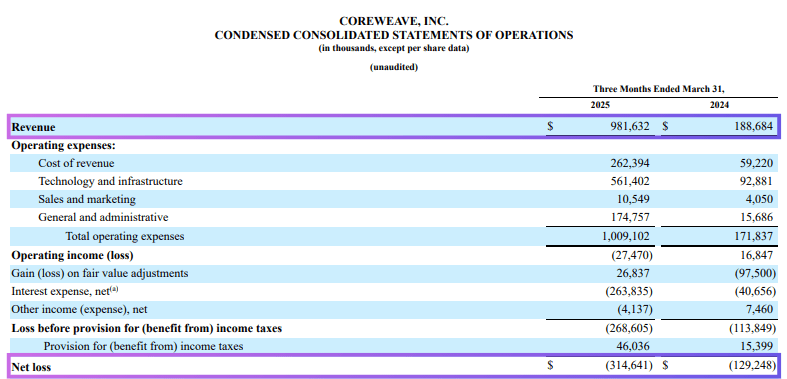Select Technology and infrastructure label

pos(110,181)
